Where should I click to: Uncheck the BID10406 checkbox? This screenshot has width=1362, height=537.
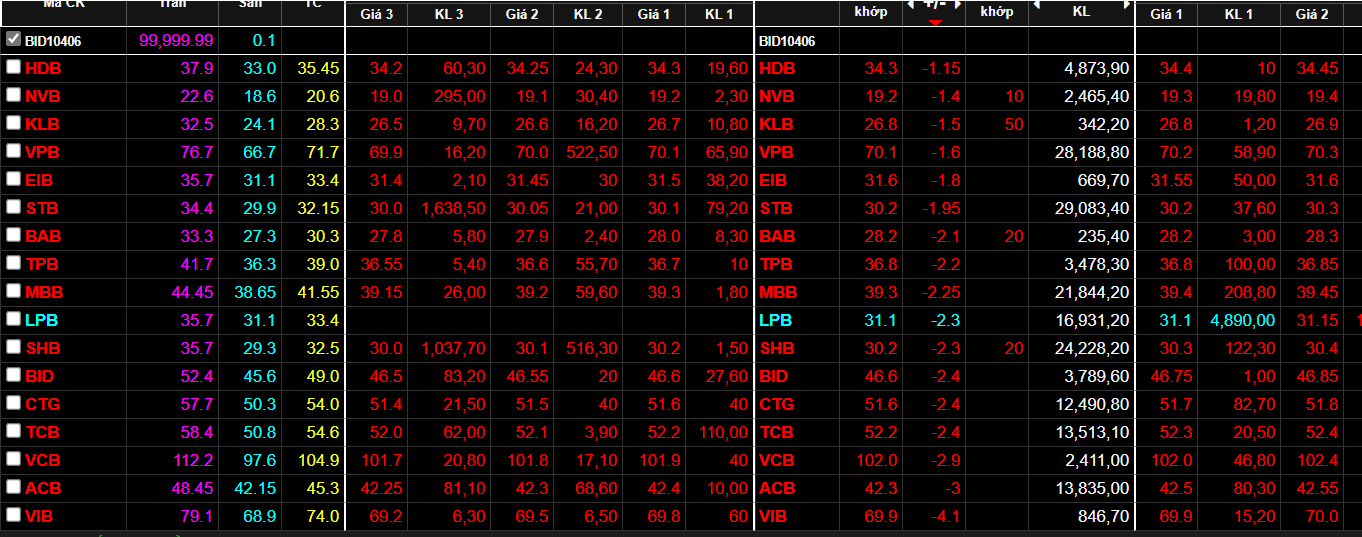pyautogui.click(x=13, y=40)
